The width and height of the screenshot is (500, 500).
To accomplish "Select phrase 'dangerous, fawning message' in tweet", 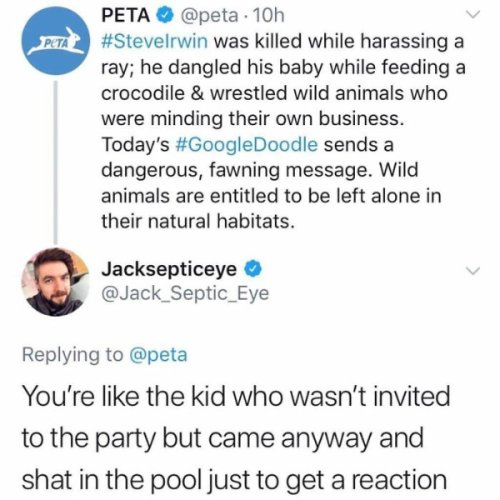I will pyautogui.click(x=238, y=171).
